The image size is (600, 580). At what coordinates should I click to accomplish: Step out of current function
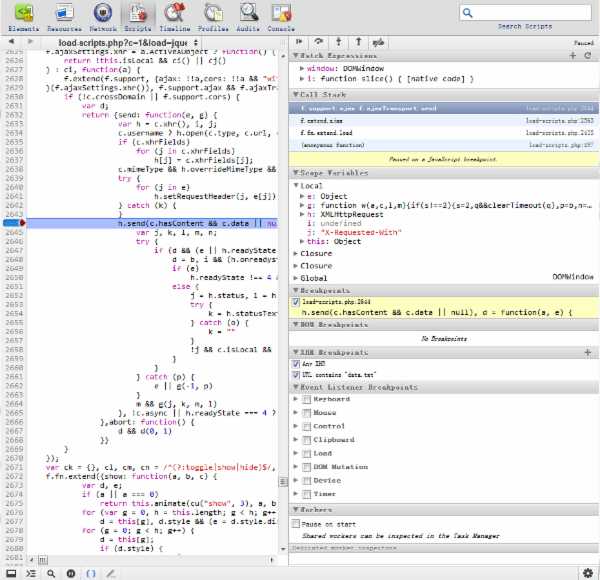359,42
